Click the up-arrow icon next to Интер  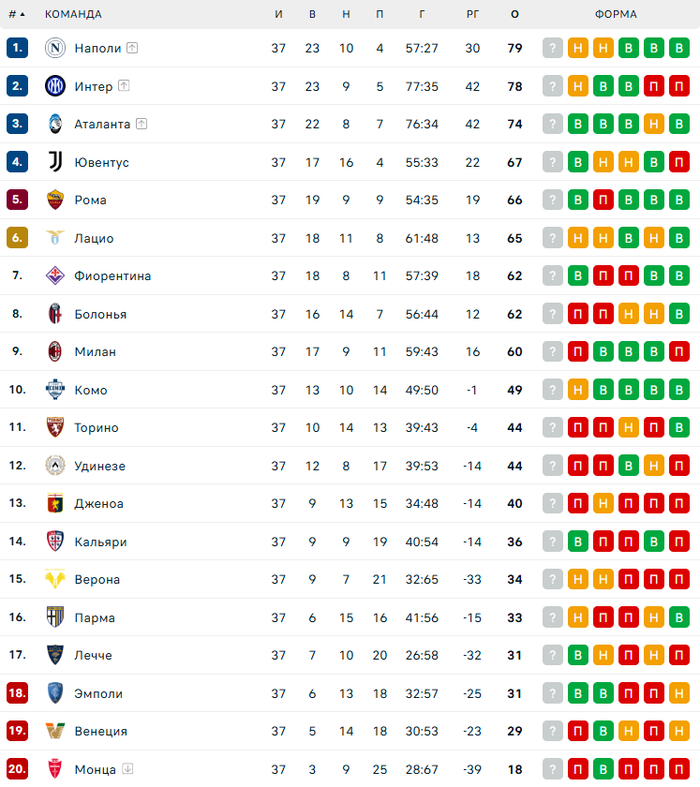124,86
